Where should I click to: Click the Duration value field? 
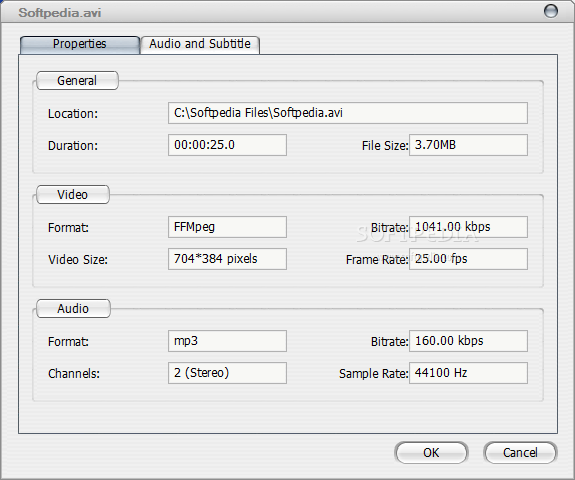click(x=227, y=145)
